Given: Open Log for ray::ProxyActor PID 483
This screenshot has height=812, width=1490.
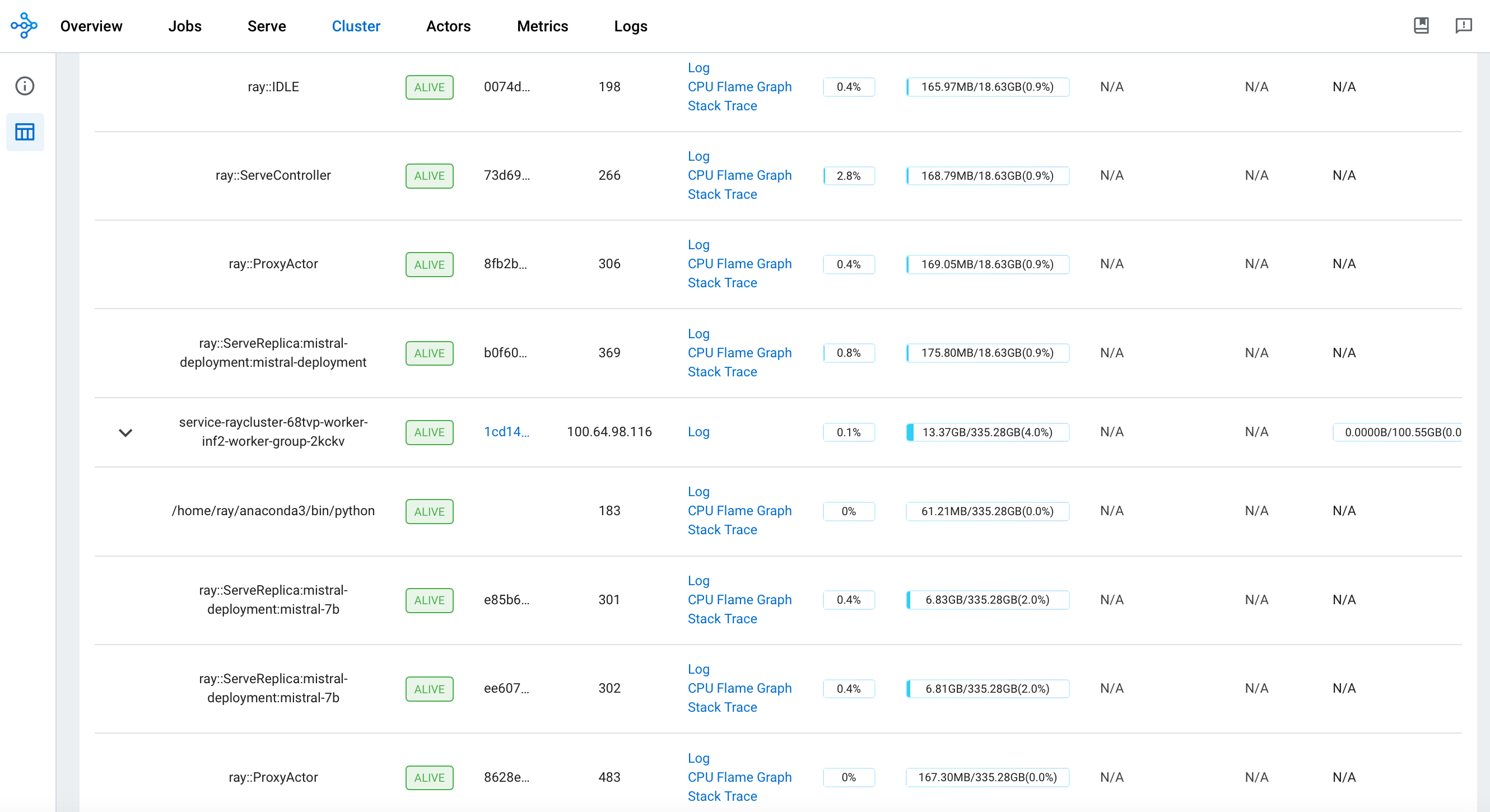Looking at the screenshot, I should click(699, 758).
